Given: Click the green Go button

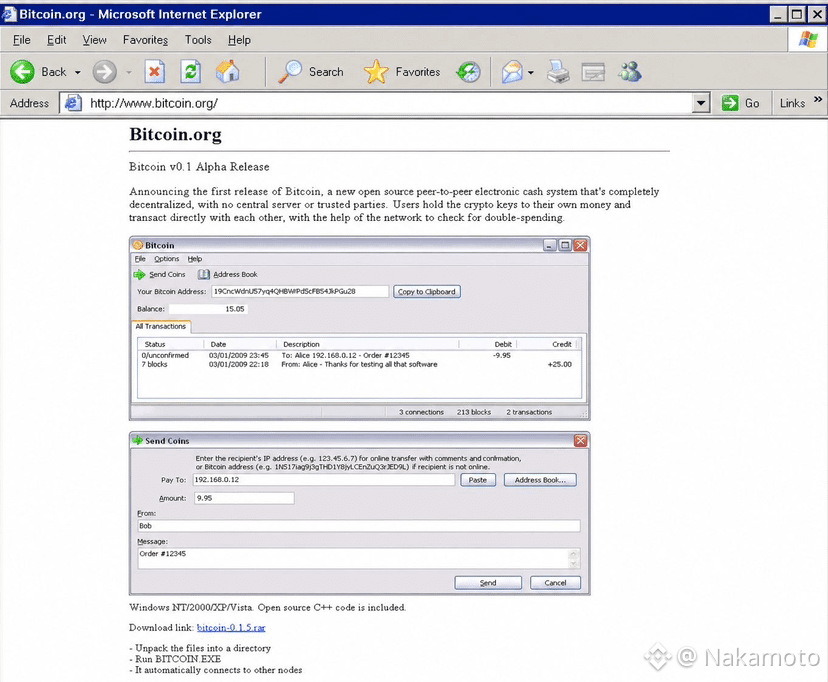Looking at the screenshot, I should [740, 103].
